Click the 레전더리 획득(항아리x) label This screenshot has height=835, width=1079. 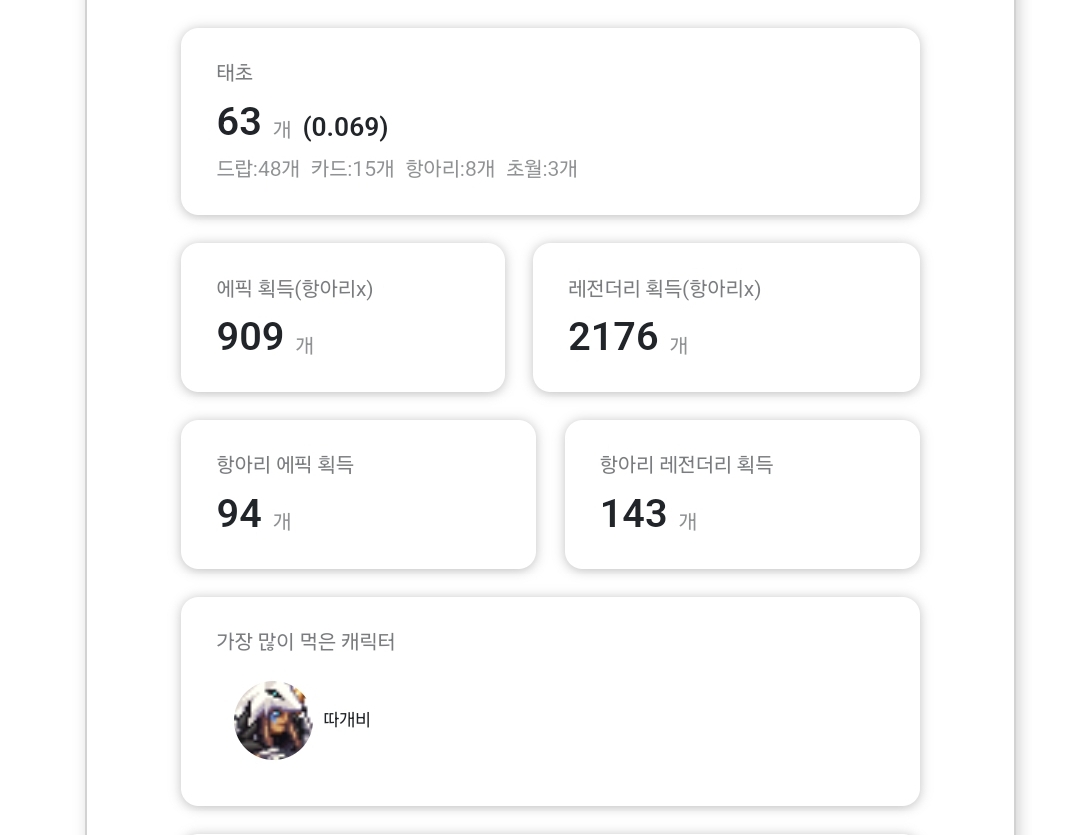click(x=664, y=289)
